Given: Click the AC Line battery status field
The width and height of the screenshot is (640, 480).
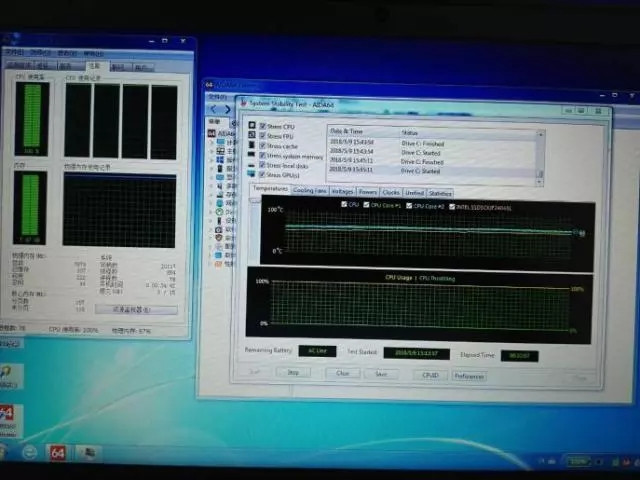Looking at the screenshot, I should point(317,351).
